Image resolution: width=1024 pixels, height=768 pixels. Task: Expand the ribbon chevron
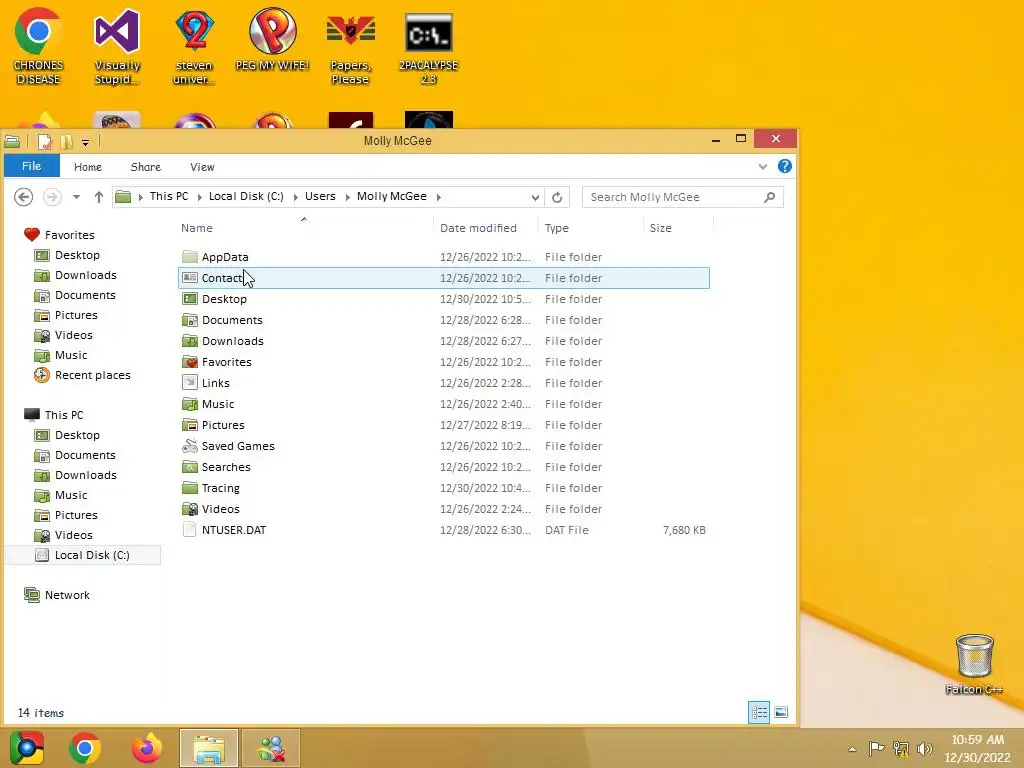[763, 167]
